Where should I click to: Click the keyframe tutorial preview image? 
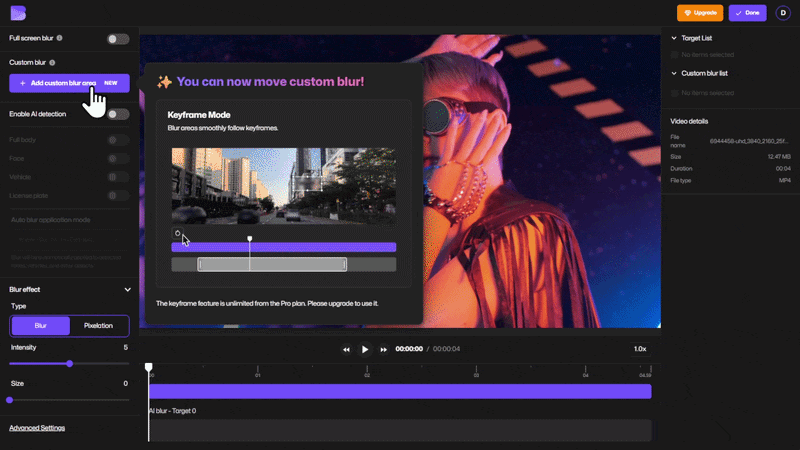284,186
